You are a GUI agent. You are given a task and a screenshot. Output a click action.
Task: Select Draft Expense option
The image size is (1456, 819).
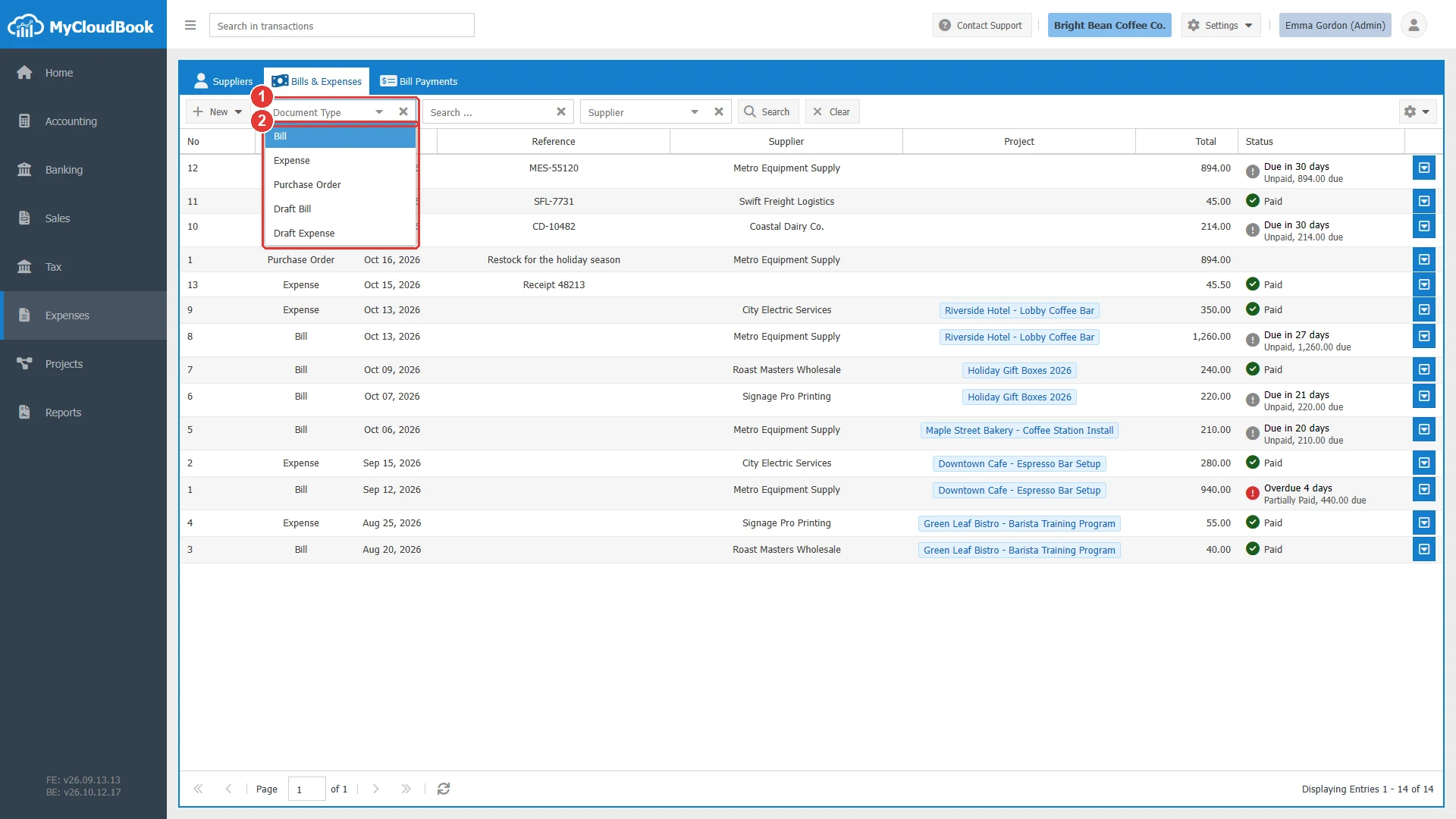click(340, 234)
